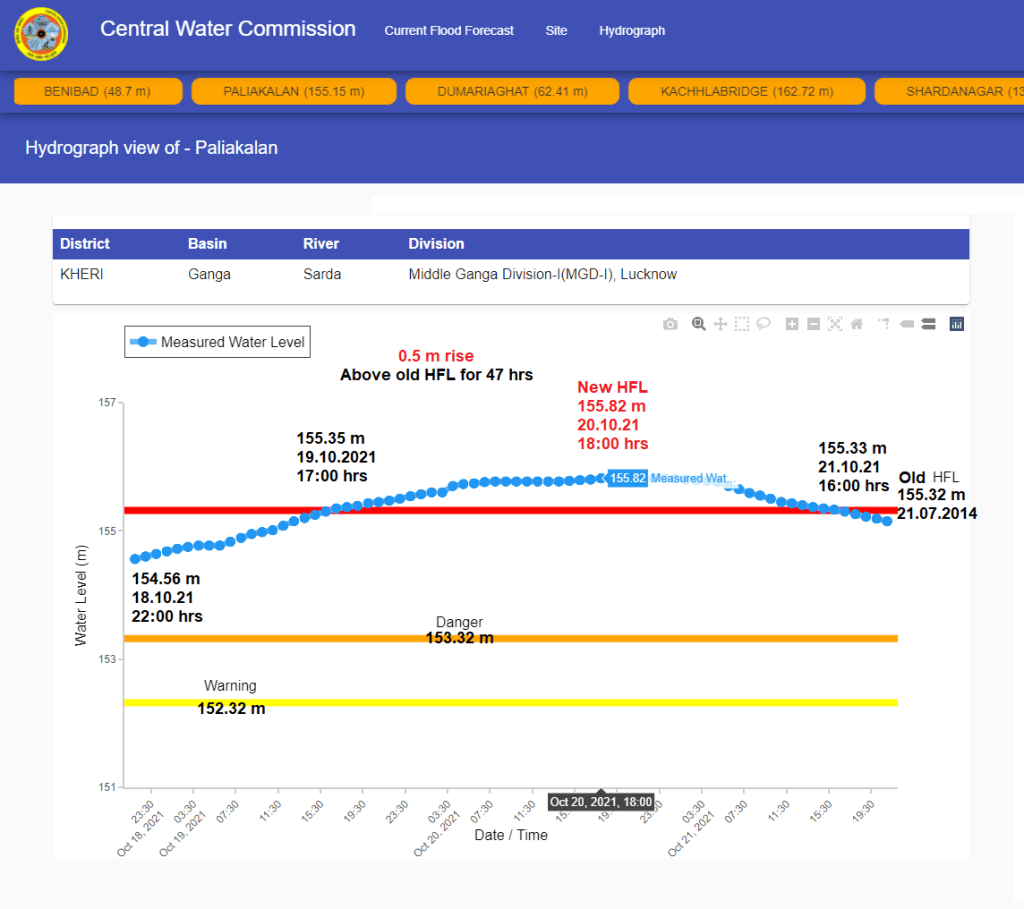Choose the Box Select tool
This screenshot has height=909, width=1024.
click(741, 324)
